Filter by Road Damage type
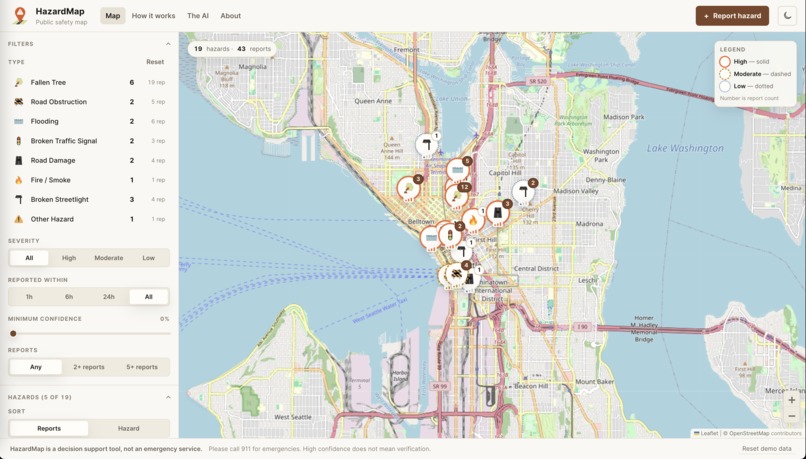 [x=89, y=160]
